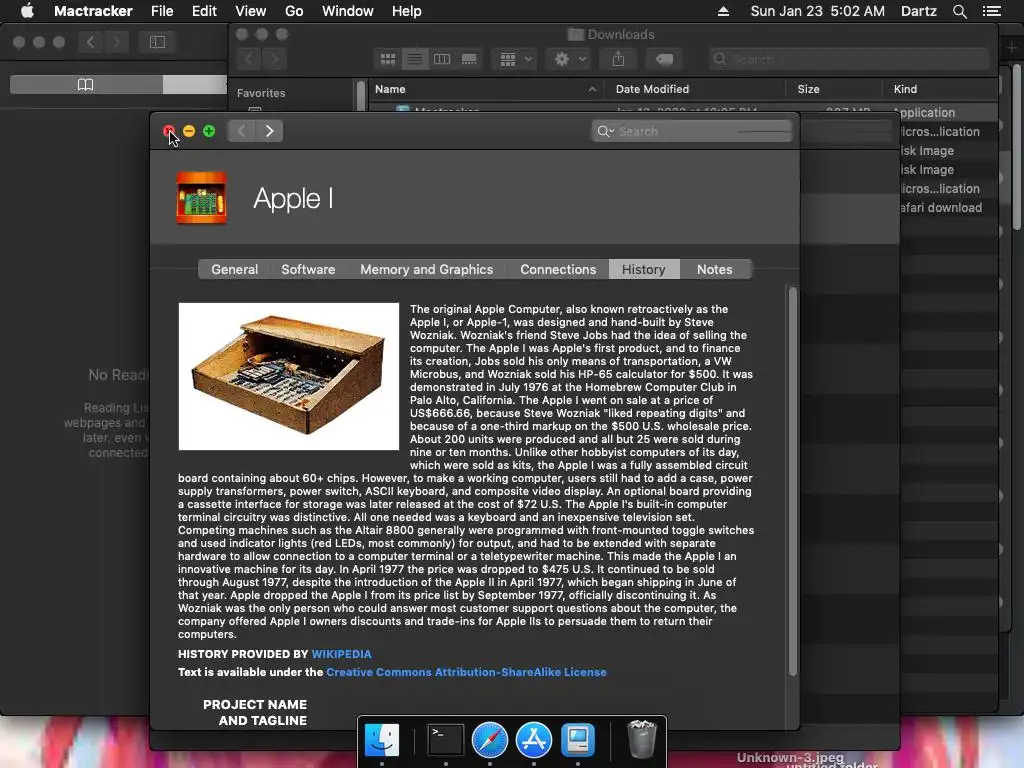The image size is (1024, 768).
Task: Go back in Apple I window
Action: (x=242, y=131)
